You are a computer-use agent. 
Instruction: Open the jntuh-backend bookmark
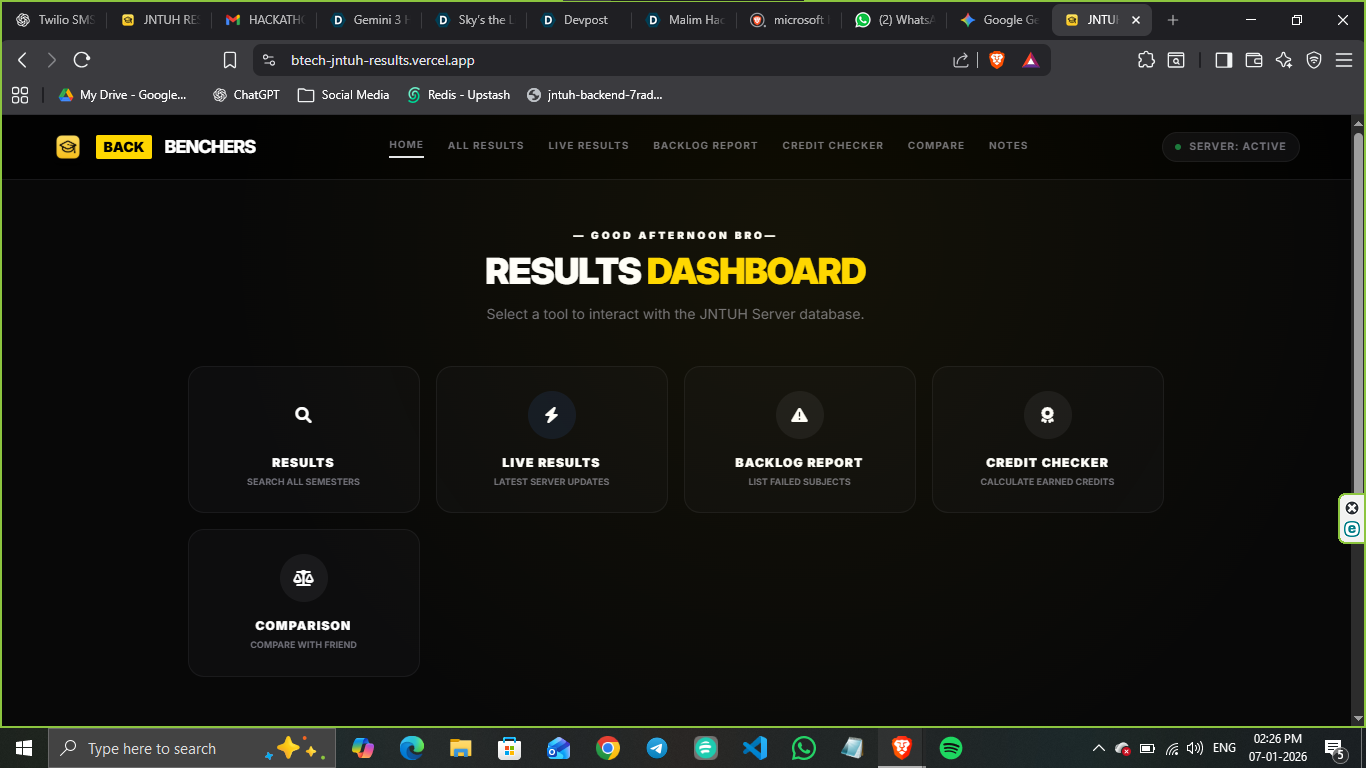pyautogui.click(x=595, y=95)
